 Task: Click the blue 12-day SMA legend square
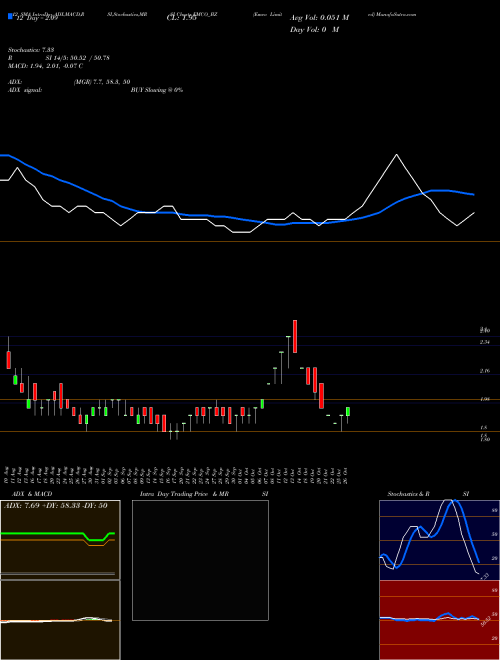coord(10,16)
